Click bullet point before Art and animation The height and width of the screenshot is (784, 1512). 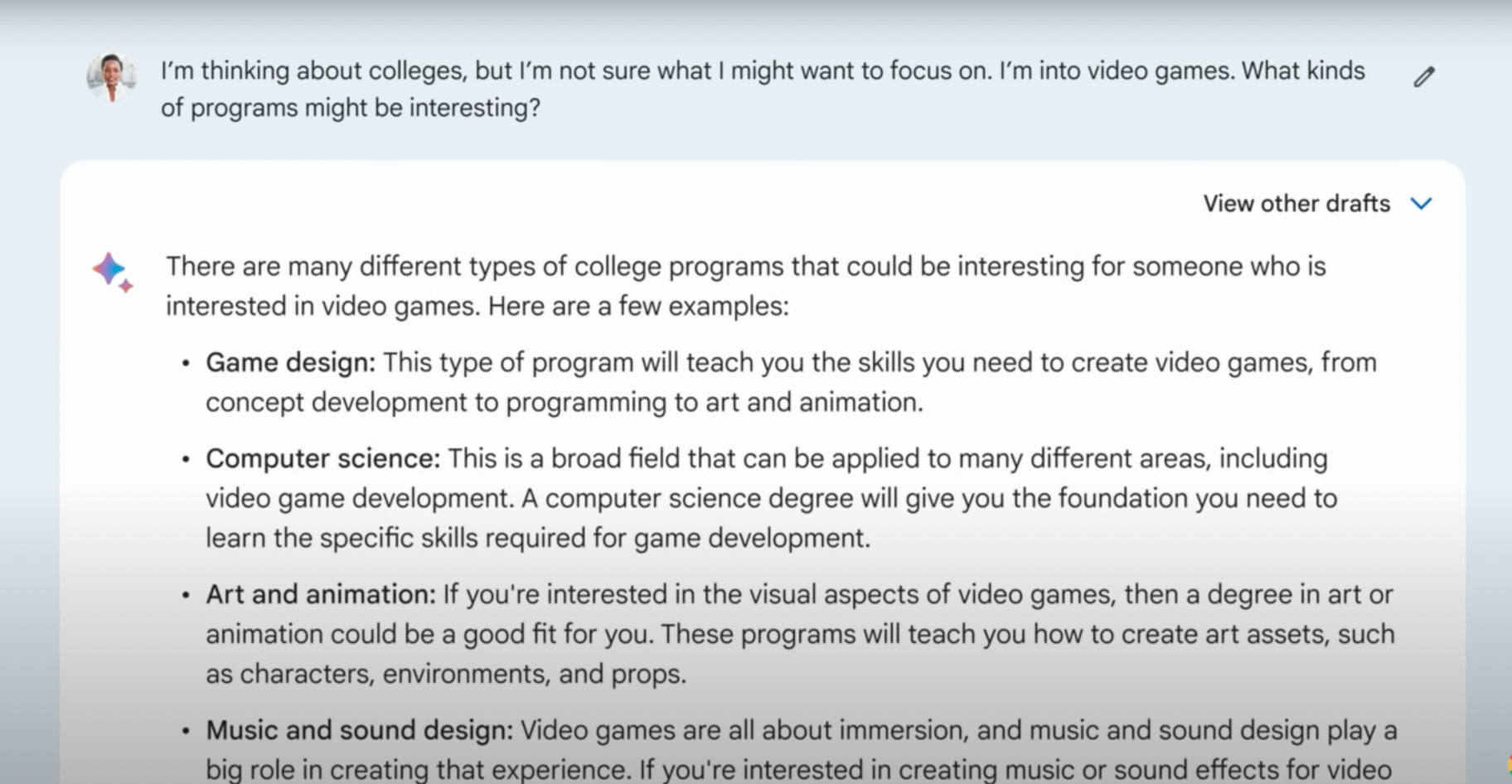(x=186, y=596)
